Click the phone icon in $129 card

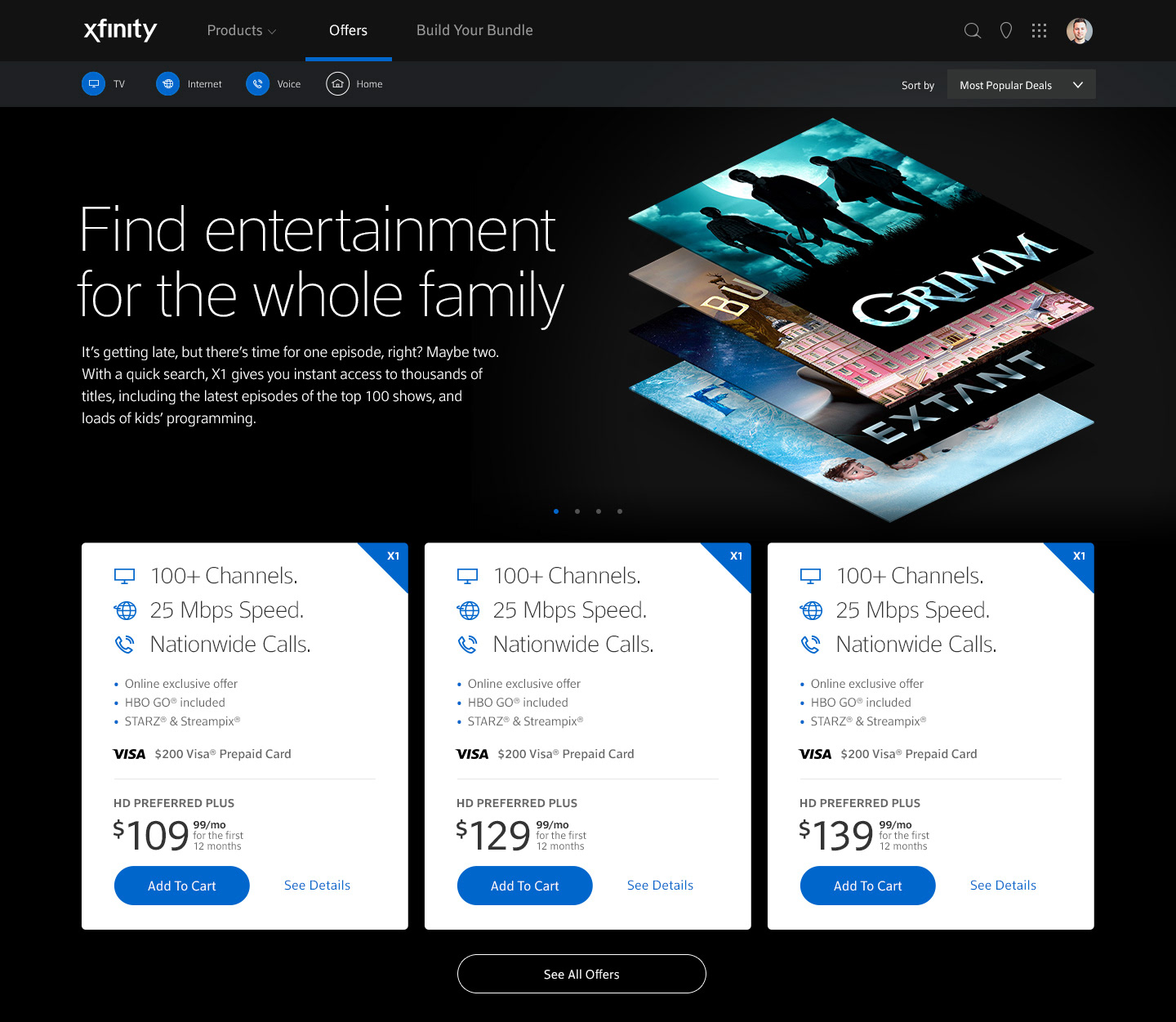(467, 645)
